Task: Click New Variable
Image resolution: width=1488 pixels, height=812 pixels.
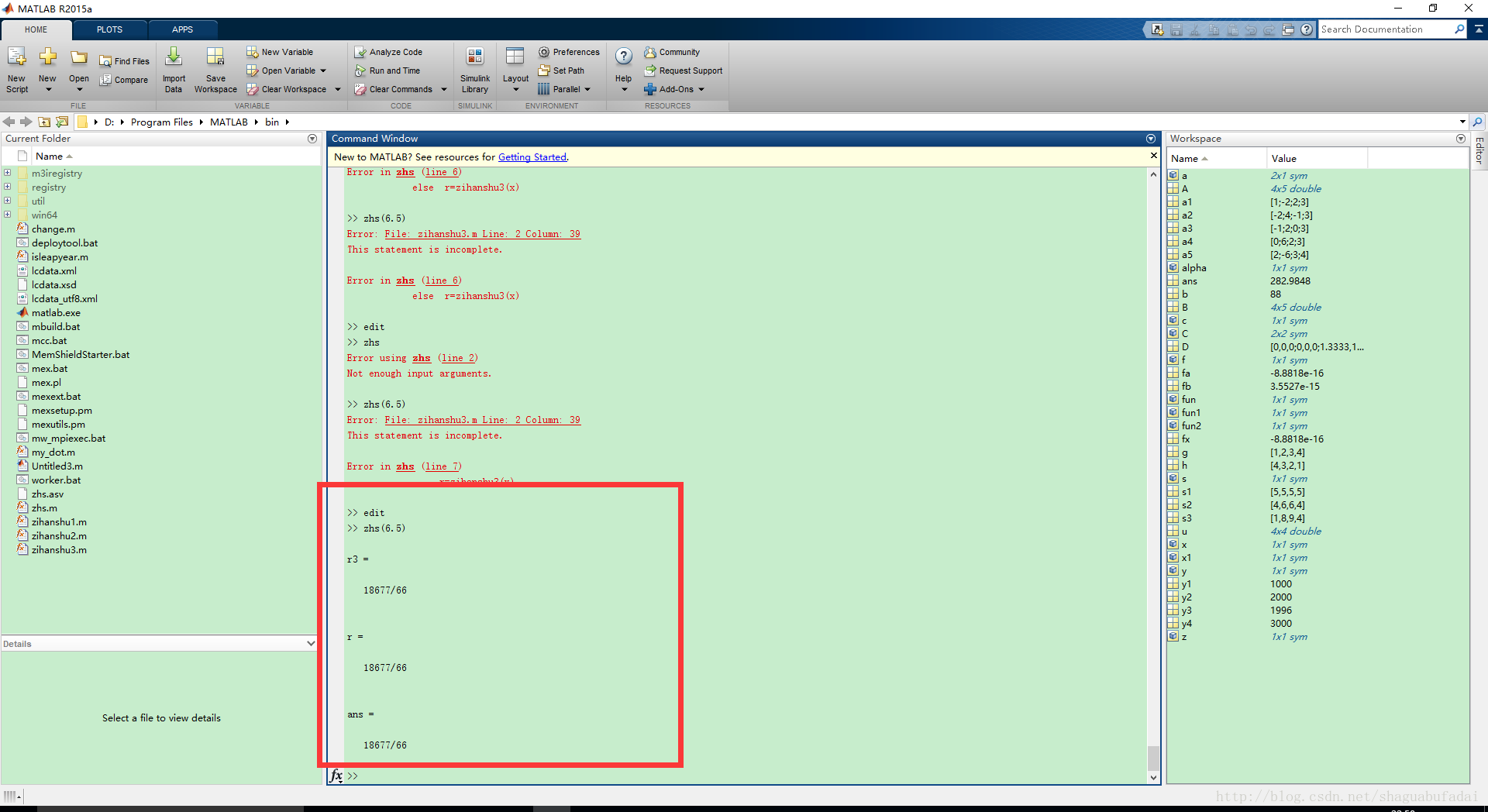Action: tap(280, 52)
